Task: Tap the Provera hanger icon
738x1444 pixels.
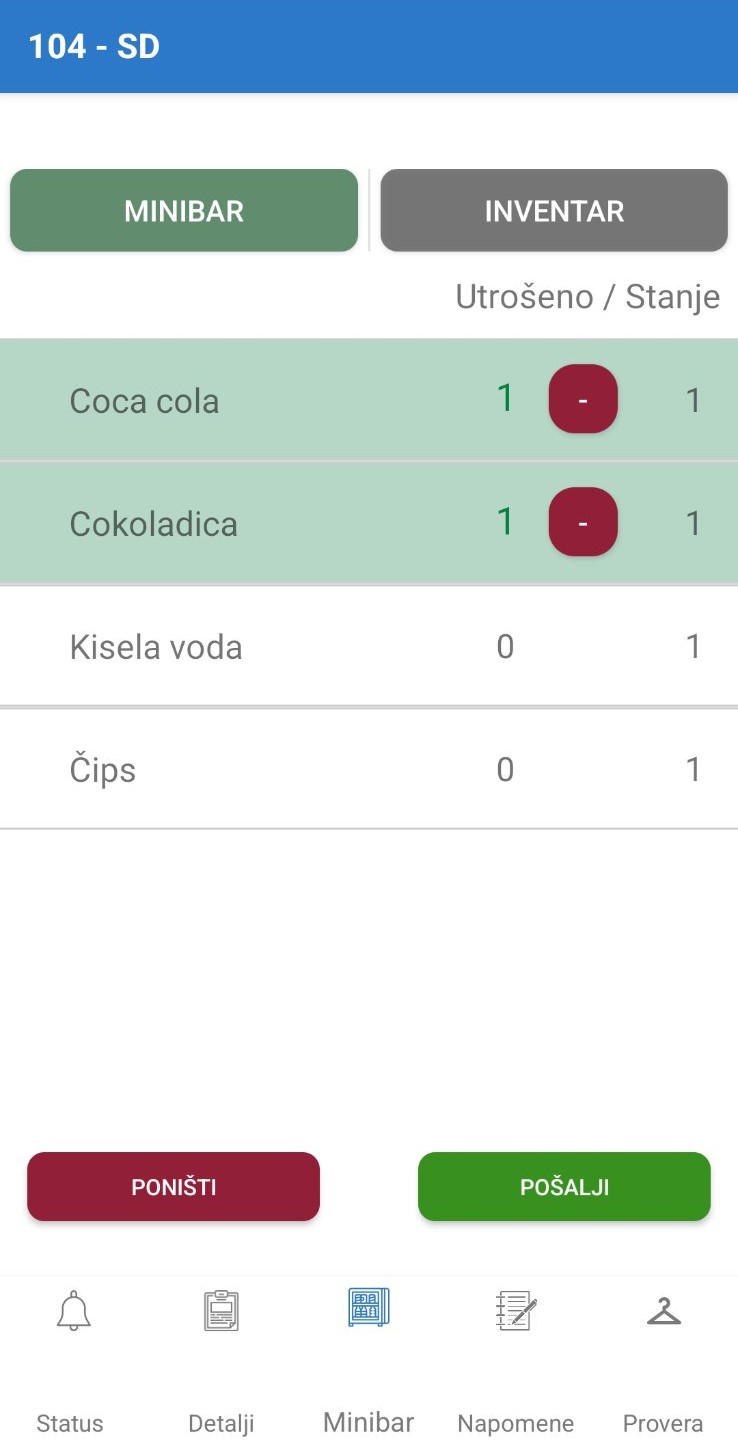Action: click(663, 1310)
